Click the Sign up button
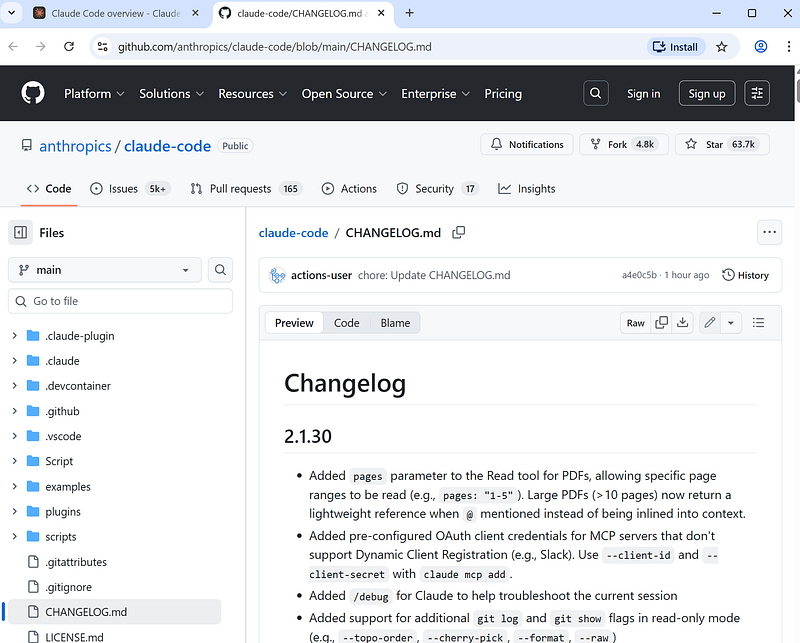The width and height of the screenshot is (800, 643). (707, 93)
